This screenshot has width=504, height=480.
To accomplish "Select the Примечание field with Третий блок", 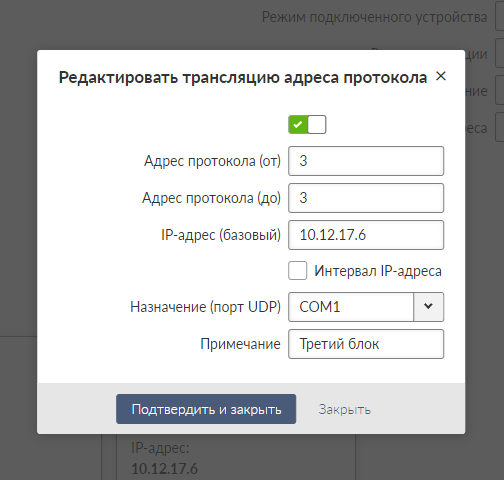I will pyautogui.click(x=366, y=344).
